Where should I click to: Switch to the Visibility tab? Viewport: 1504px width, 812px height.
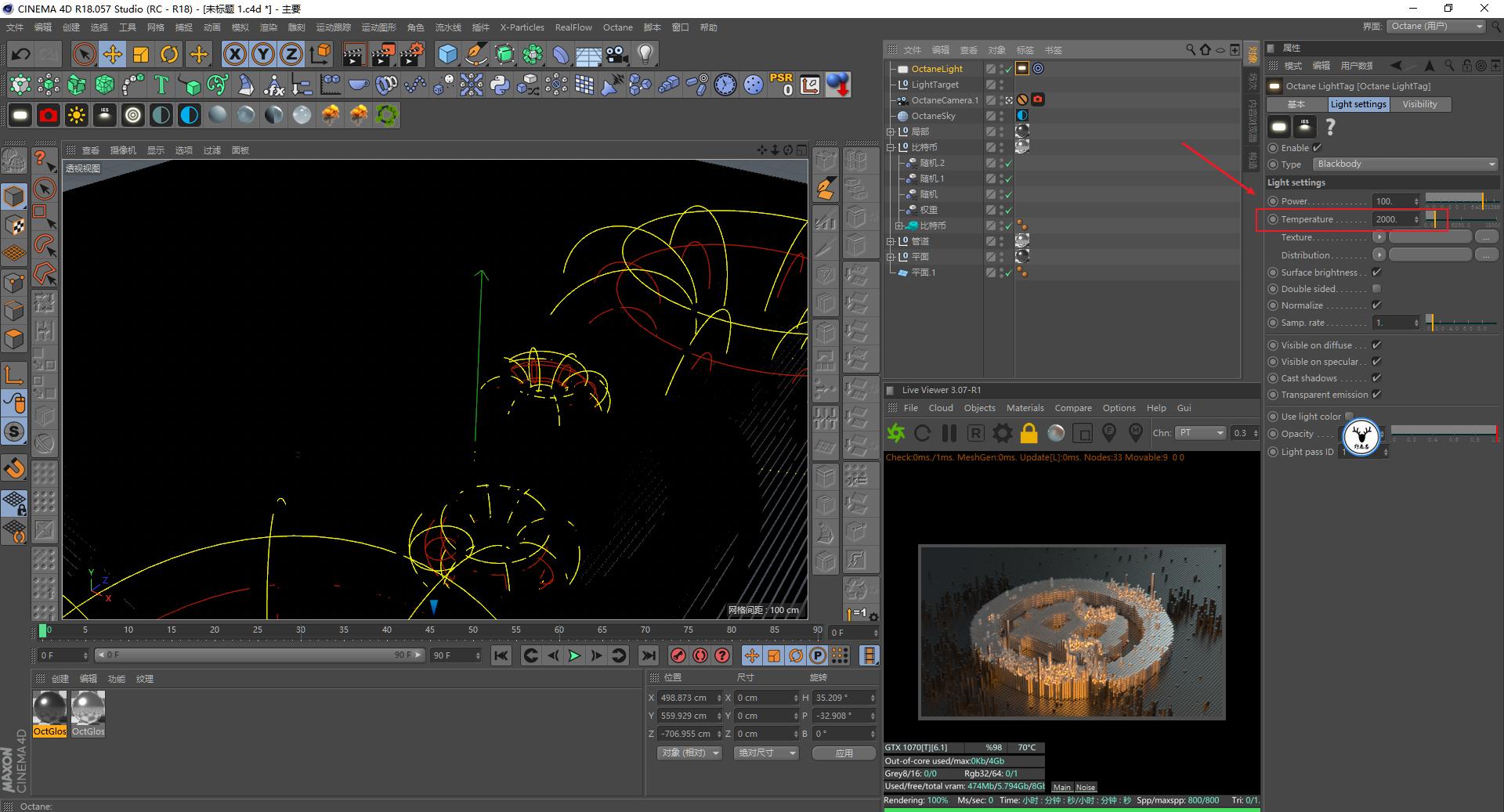(x=1419, y=104)
